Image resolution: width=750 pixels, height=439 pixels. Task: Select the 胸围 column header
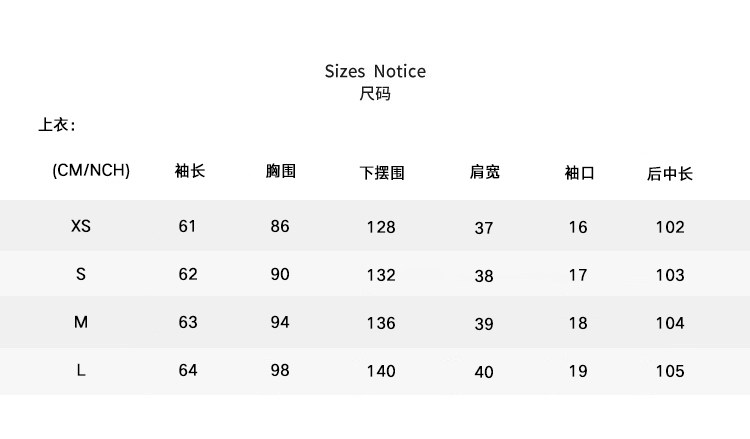click(281, 171)
